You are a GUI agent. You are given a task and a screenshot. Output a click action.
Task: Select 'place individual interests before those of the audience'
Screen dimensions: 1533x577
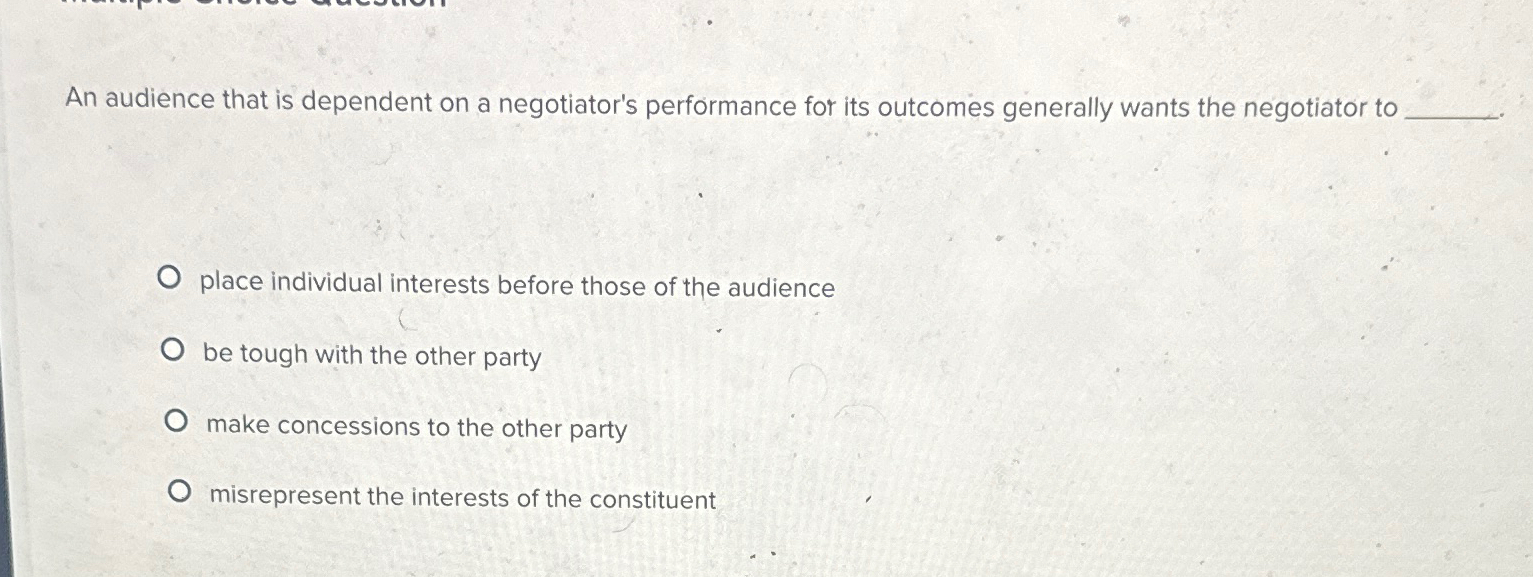516,287
